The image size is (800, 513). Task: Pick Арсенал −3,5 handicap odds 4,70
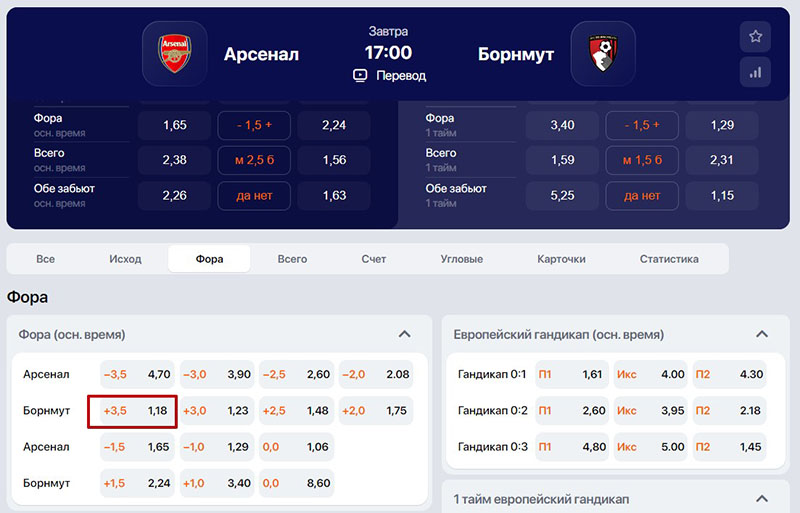click(137, 374)
